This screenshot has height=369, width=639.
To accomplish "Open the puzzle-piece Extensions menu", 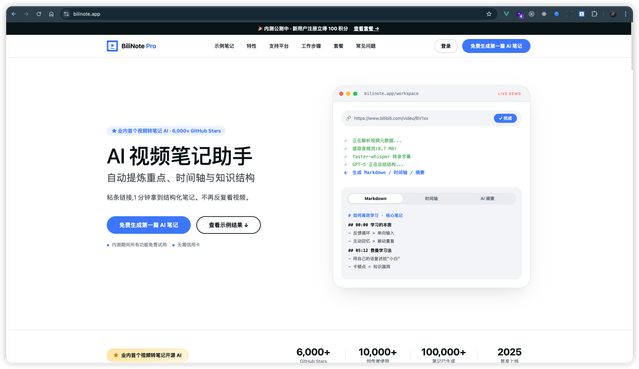I will [594, 14].
